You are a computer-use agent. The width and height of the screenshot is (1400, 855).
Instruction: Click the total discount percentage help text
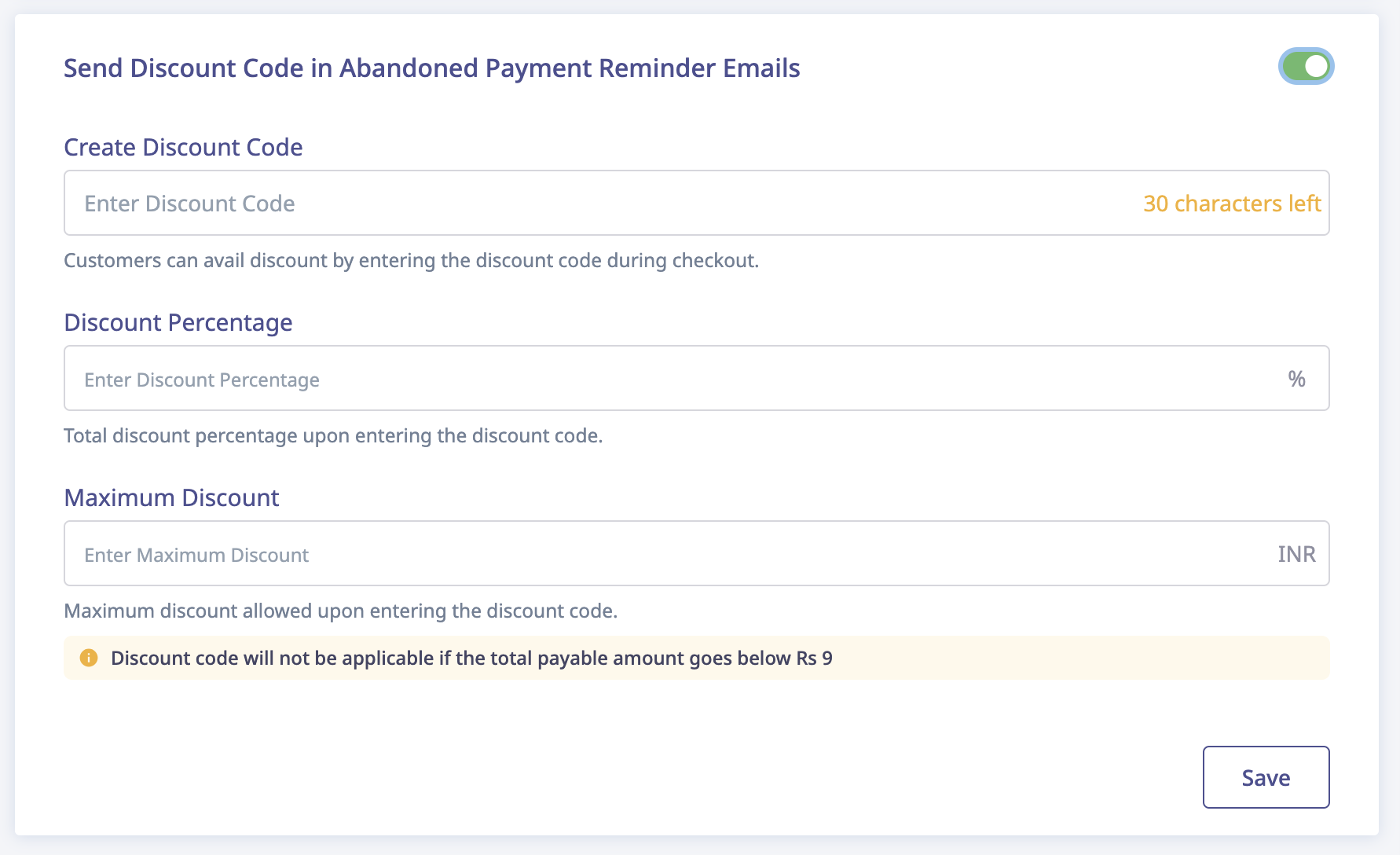[333, 435]
